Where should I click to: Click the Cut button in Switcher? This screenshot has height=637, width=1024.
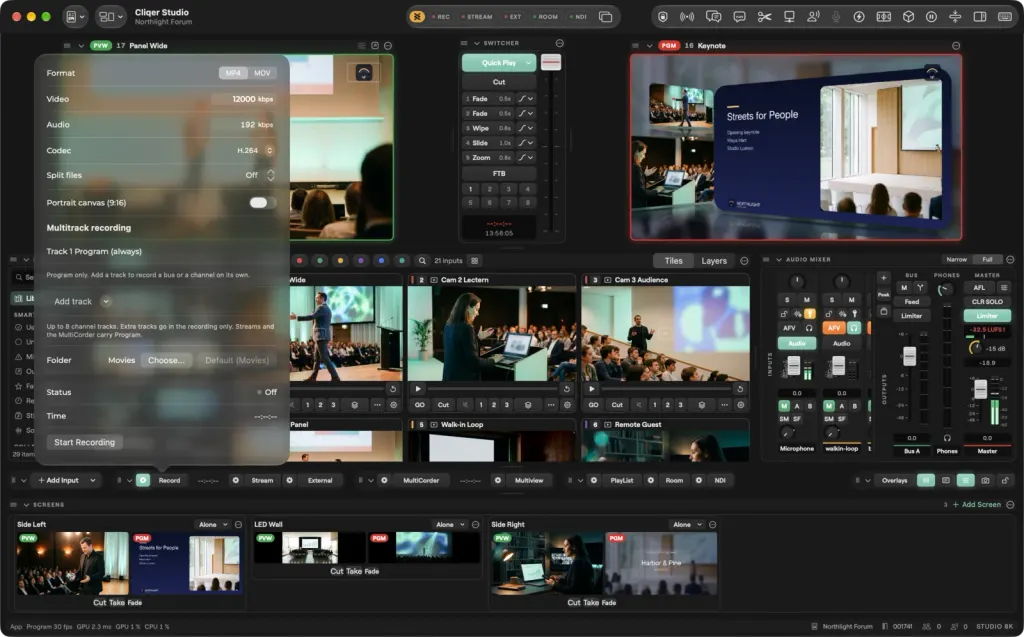click(x=499, y=82)
